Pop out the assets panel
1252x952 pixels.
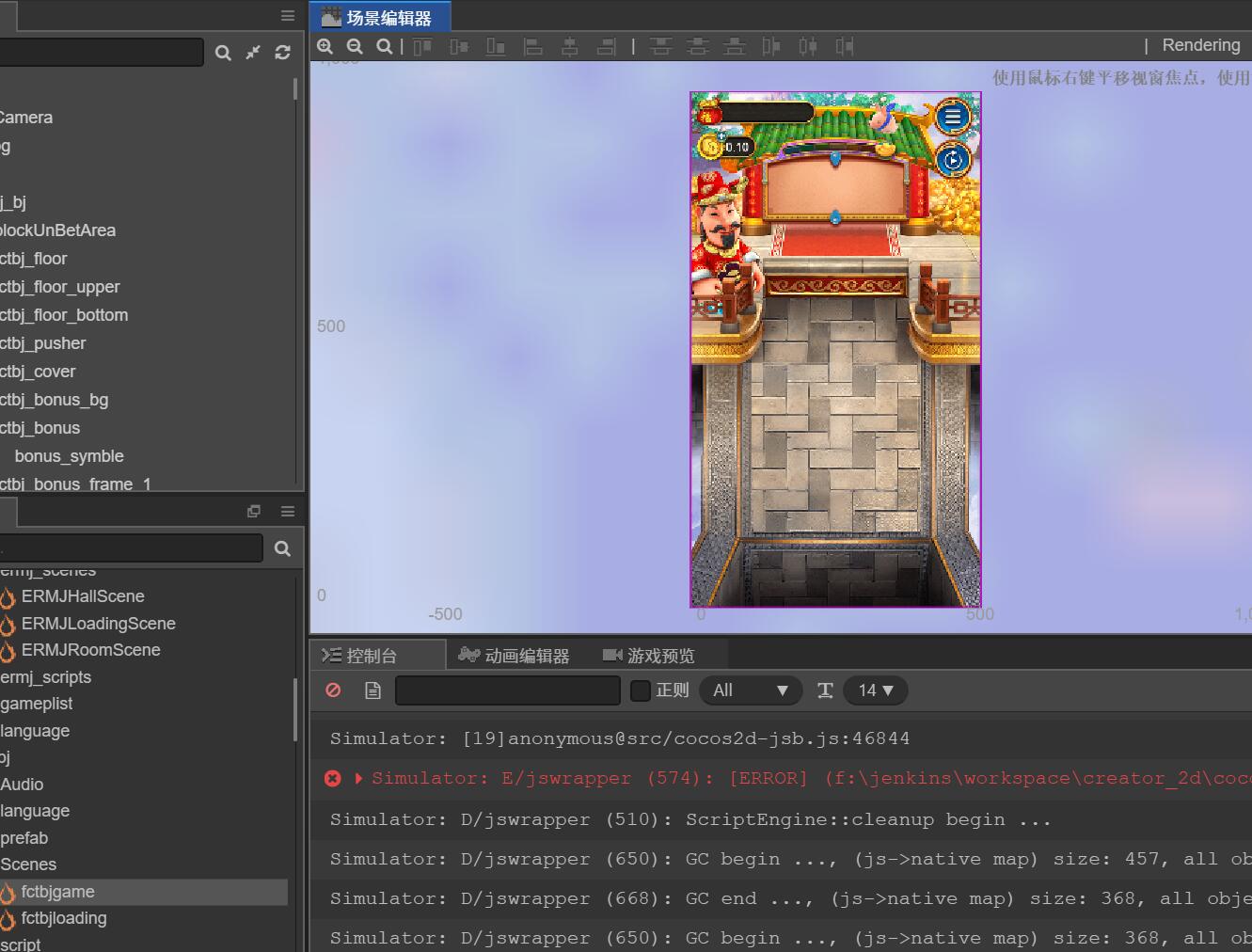click(254, 511)
